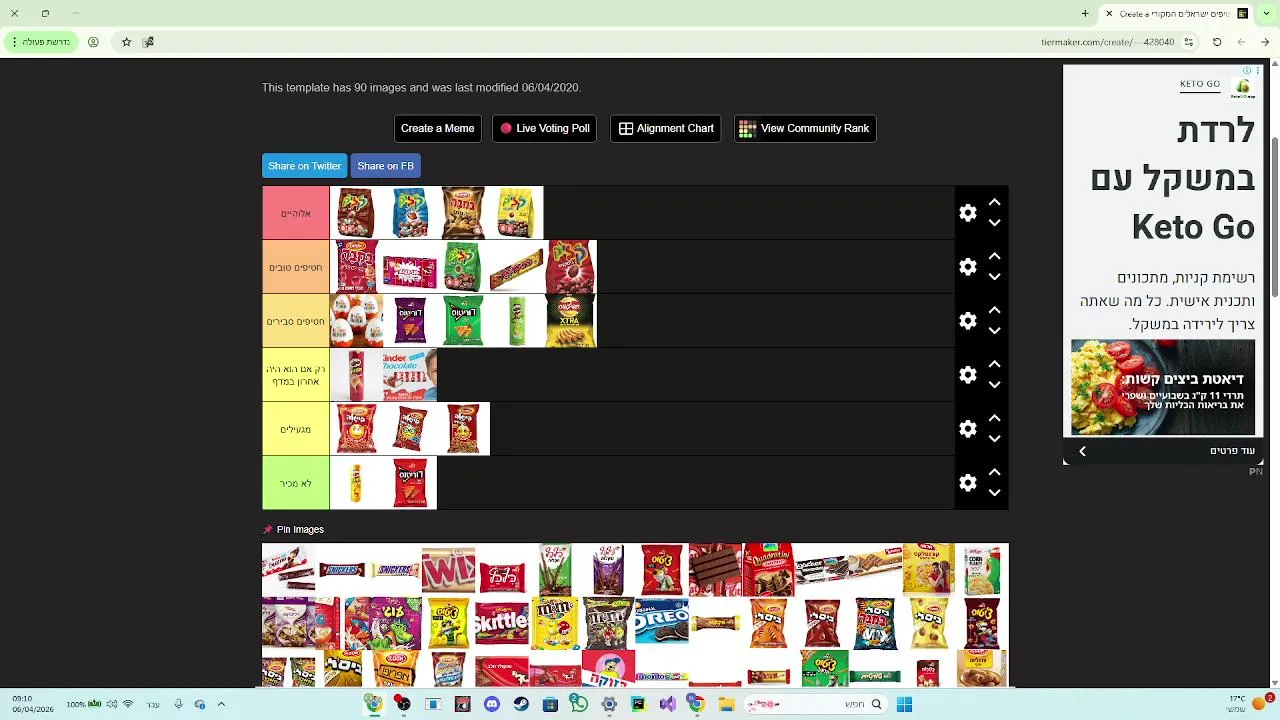The height and width of the screenshot is (720, 1280).
Task: Move מגעילים tier row down
Action: tap(994, 439)
